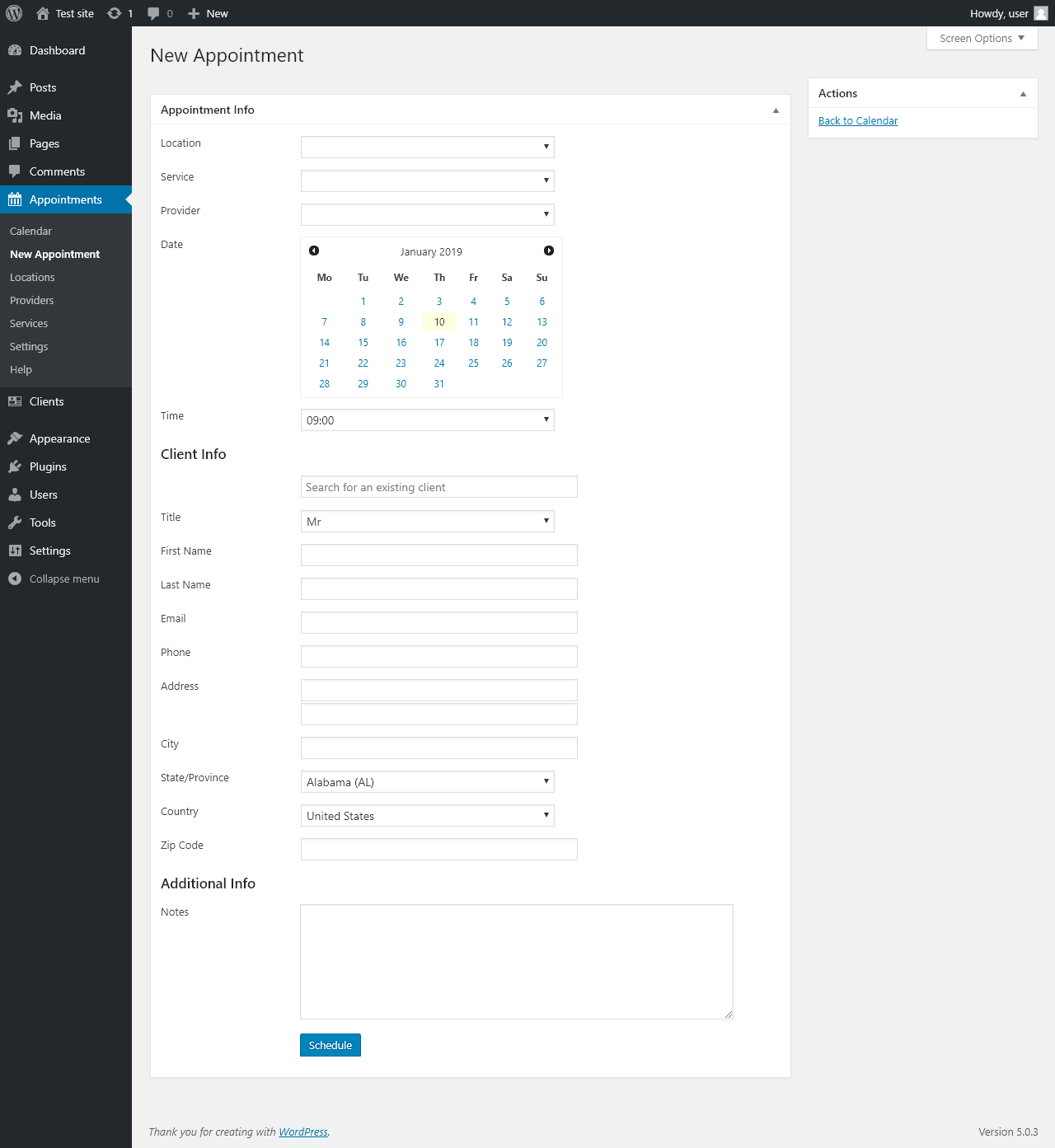This screenshot has height=1148, width=1055.
Task: Click the sidebar Settings sliders icon
Action: pyautogui.click(x=15, y=551)
